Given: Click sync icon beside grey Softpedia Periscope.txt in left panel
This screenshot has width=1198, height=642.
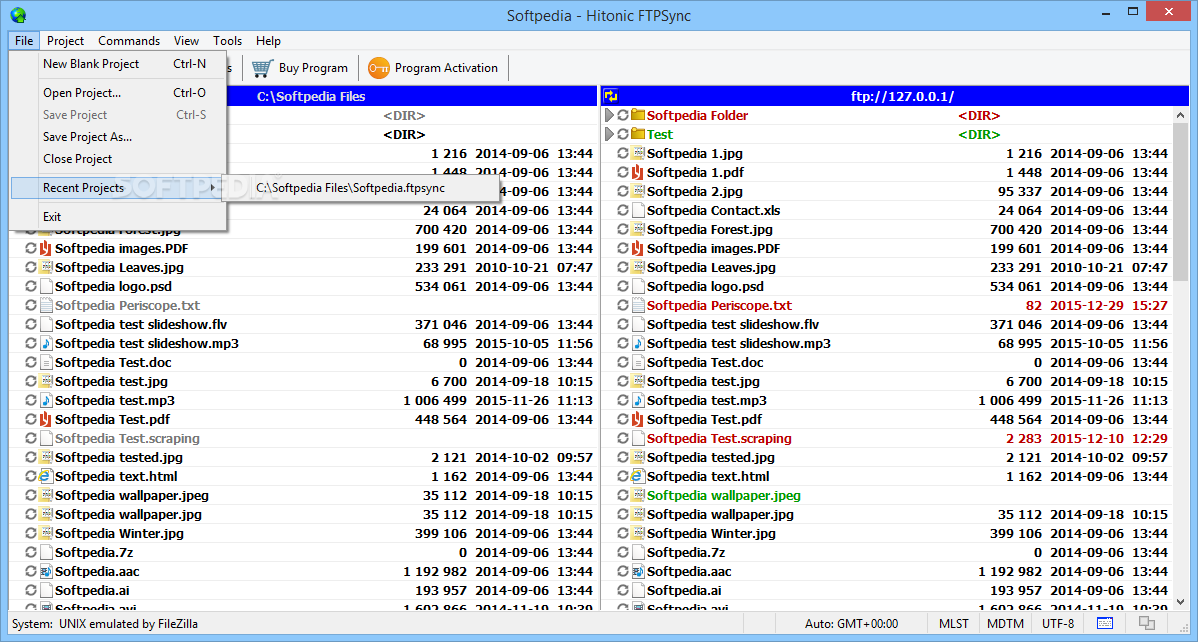Looking at the screenshot, I should coord(31,306).
